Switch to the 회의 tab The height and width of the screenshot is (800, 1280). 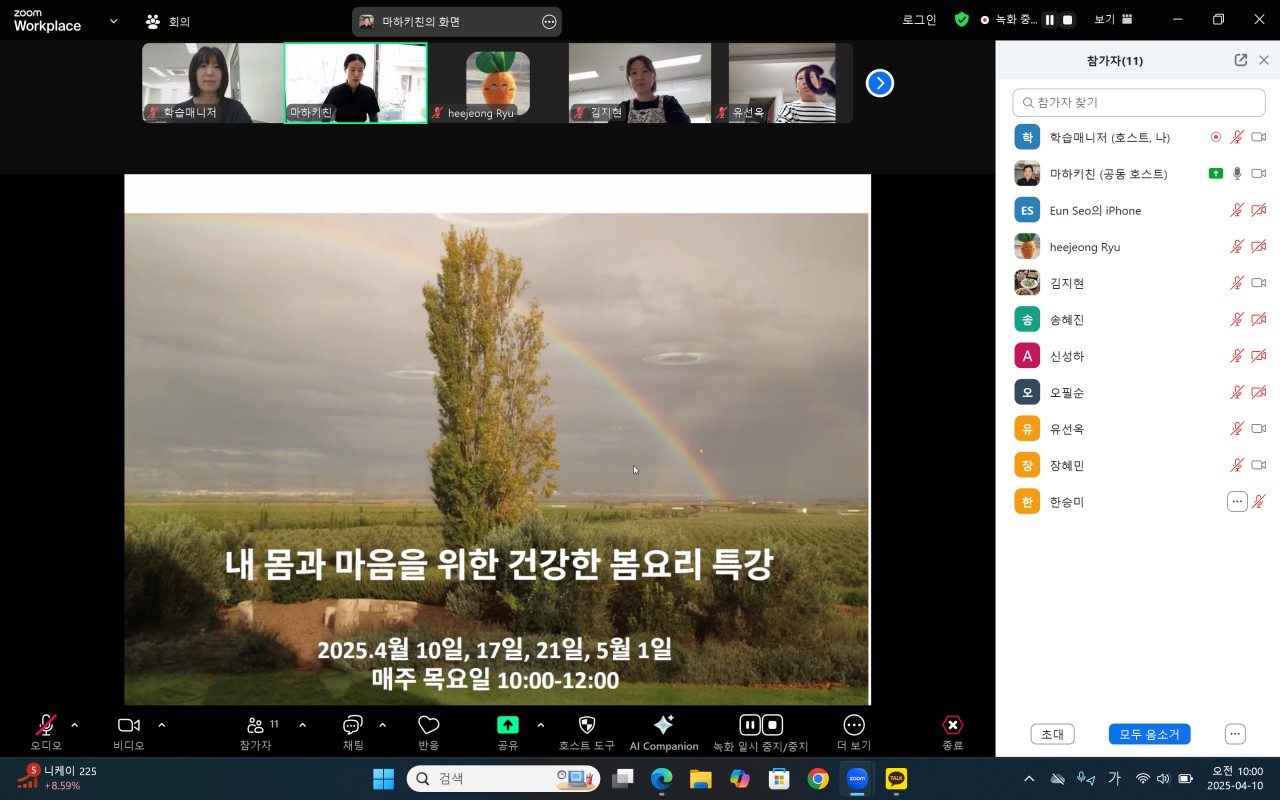point(168,21)
